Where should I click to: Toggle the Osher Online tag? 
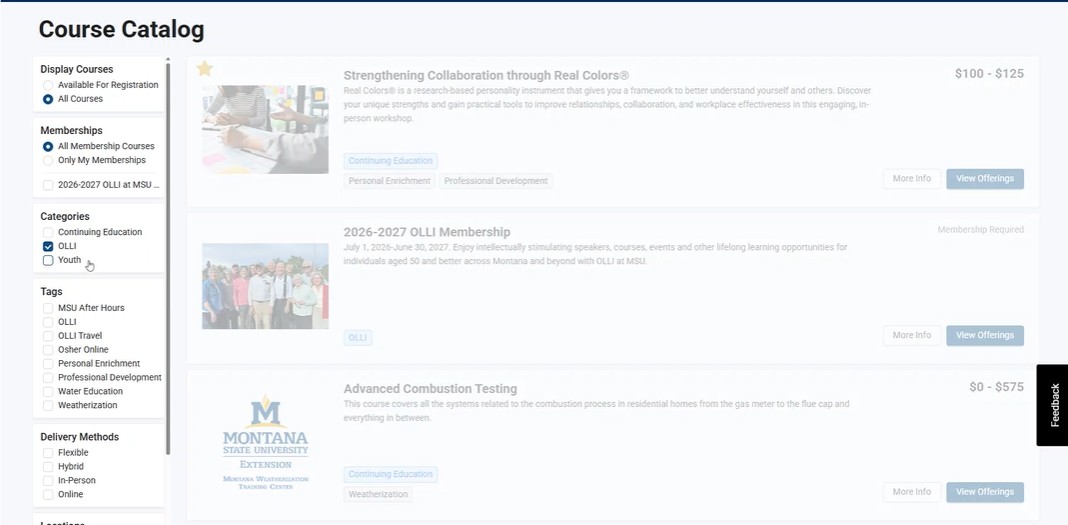pos(48,350)
